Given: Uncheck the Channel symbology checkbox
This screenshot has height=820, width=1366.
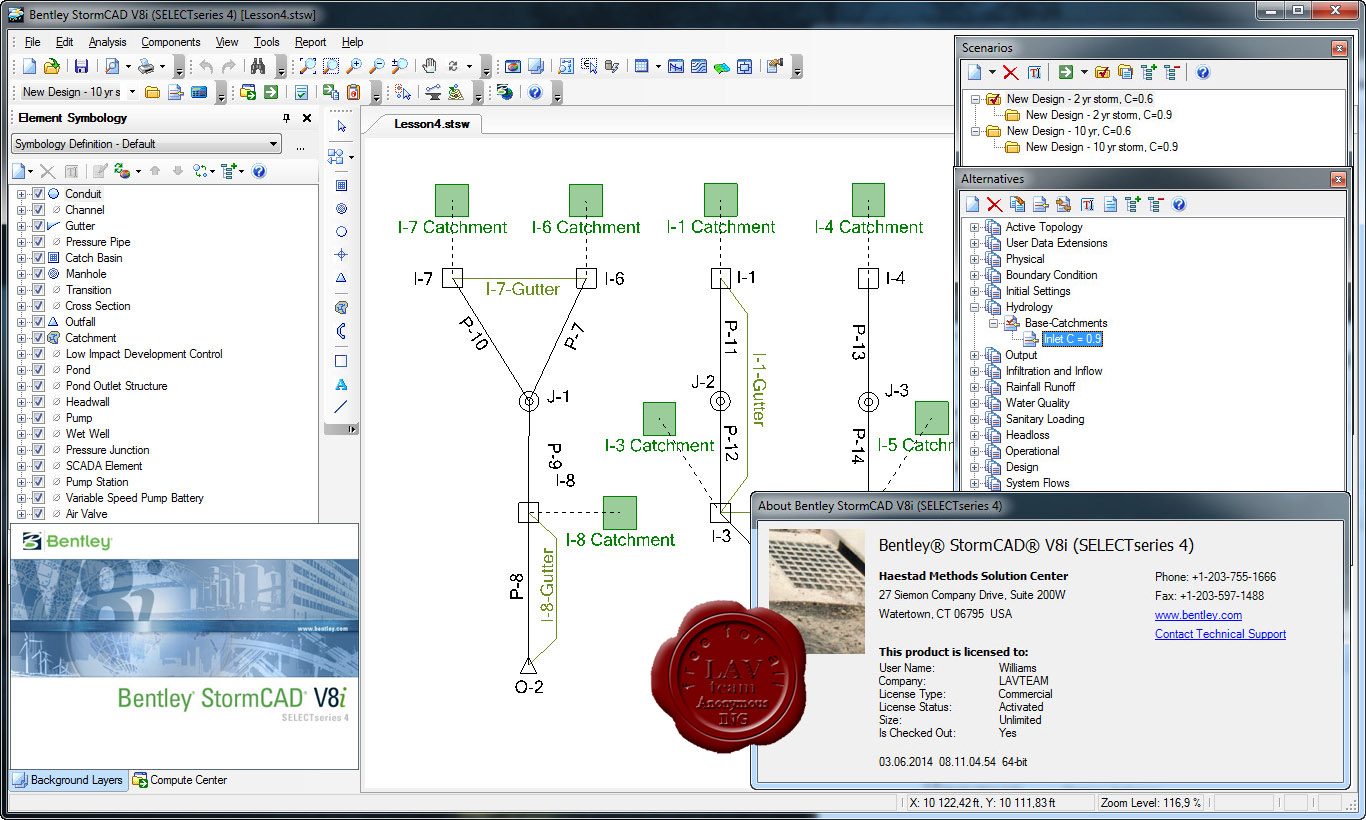Looking at the screenshot, I should tap(38, 210).
